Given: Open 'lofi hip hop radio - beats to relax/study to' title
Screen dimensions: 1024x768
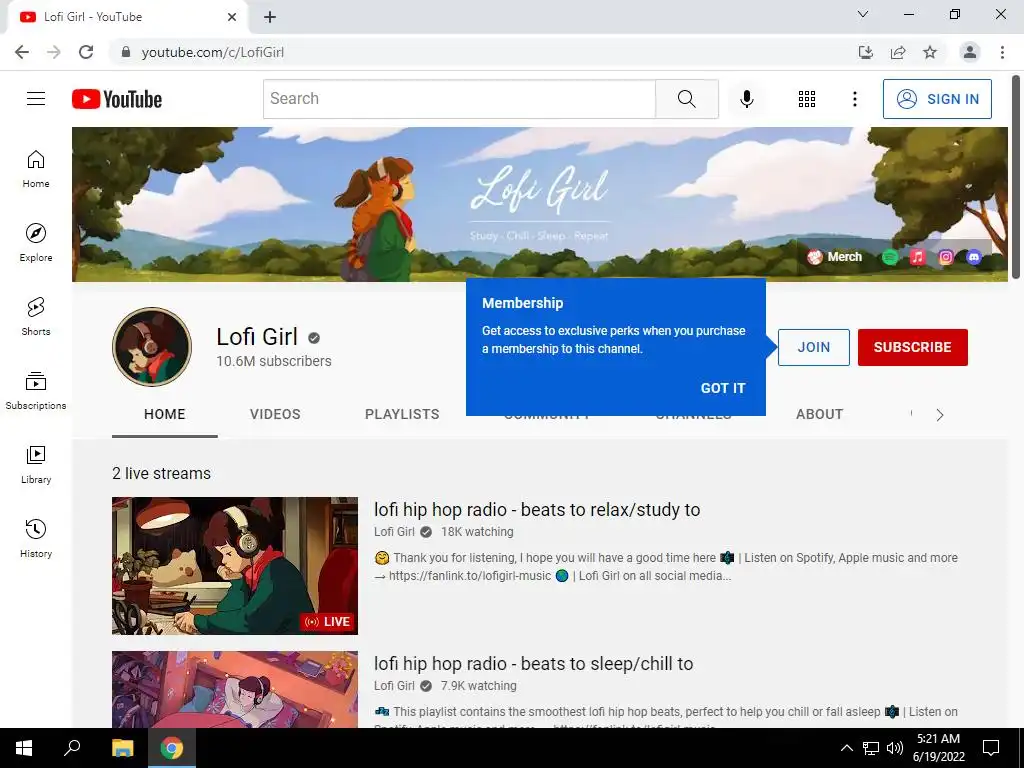Looking at the screenshot, I should (537, 510).
